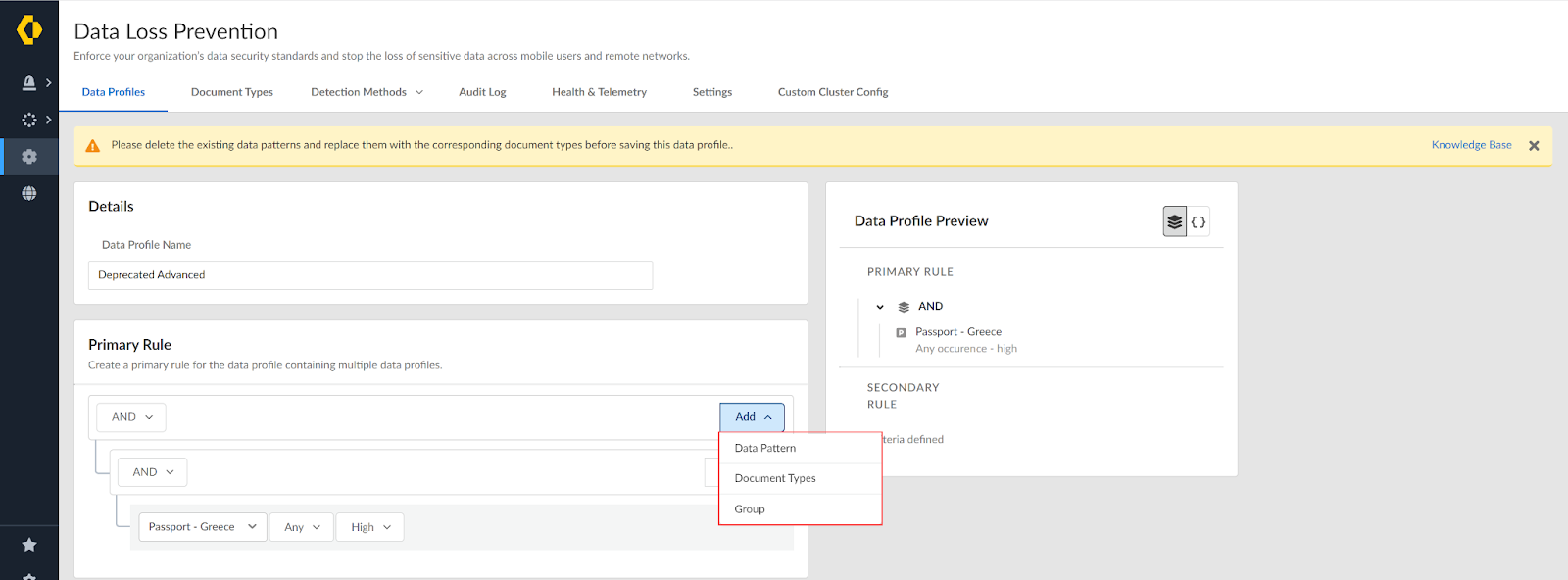
Task: Collapse the AND node in preview
Action: tap(880, 307)
